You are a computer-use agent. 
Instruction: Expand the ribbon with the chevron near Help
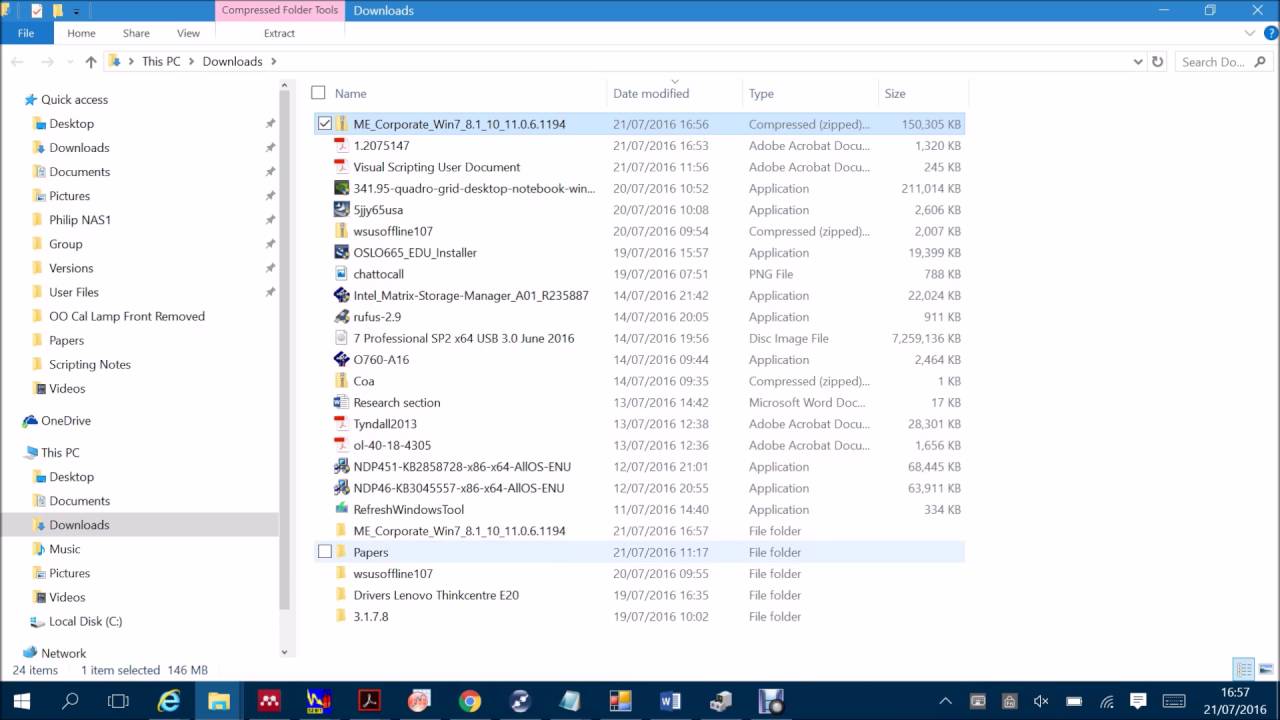[x=1251, y=33]
